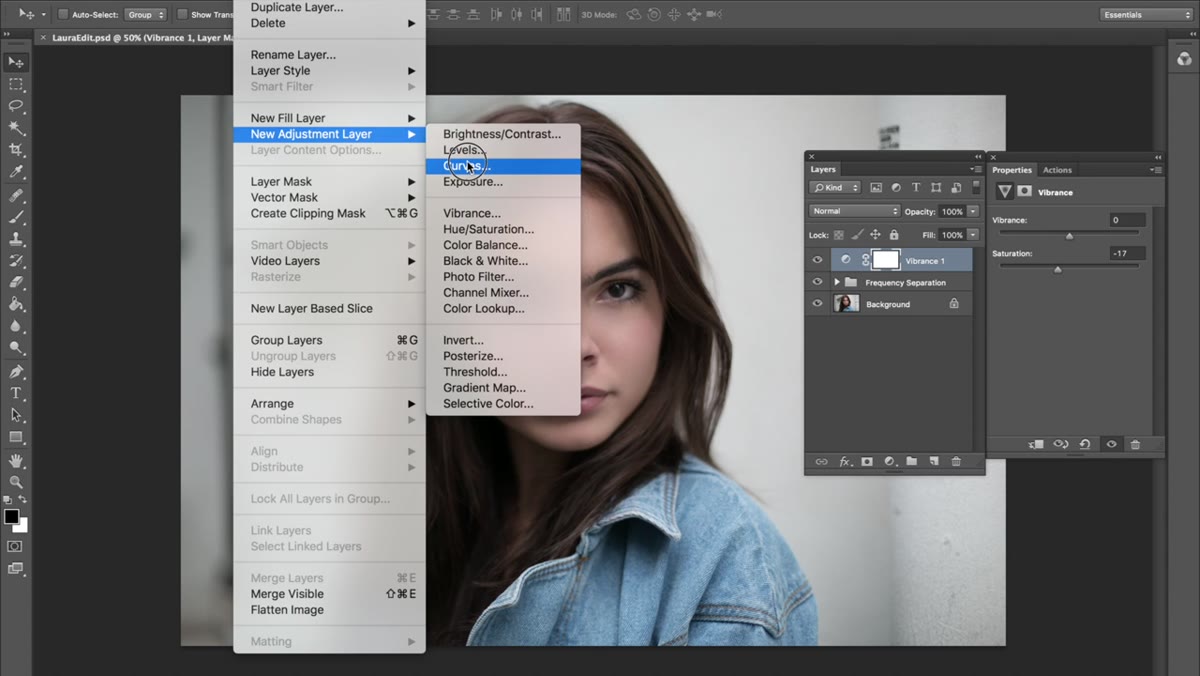1200x676 pixels.
Task: Open the Auto-Select Group dropdown
Action: click(146, 15)
